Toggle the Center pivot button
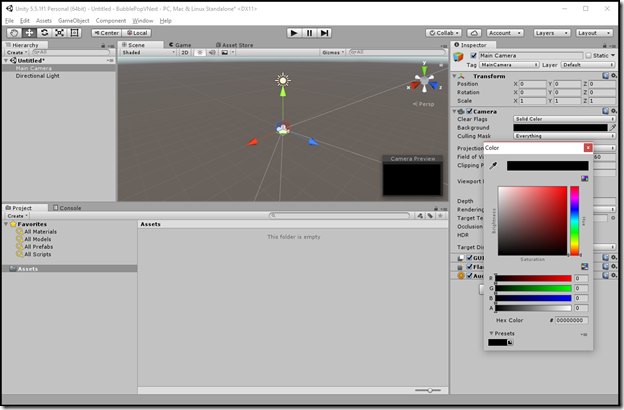This screenshot has height=410, width=624. tap(106, 33)
